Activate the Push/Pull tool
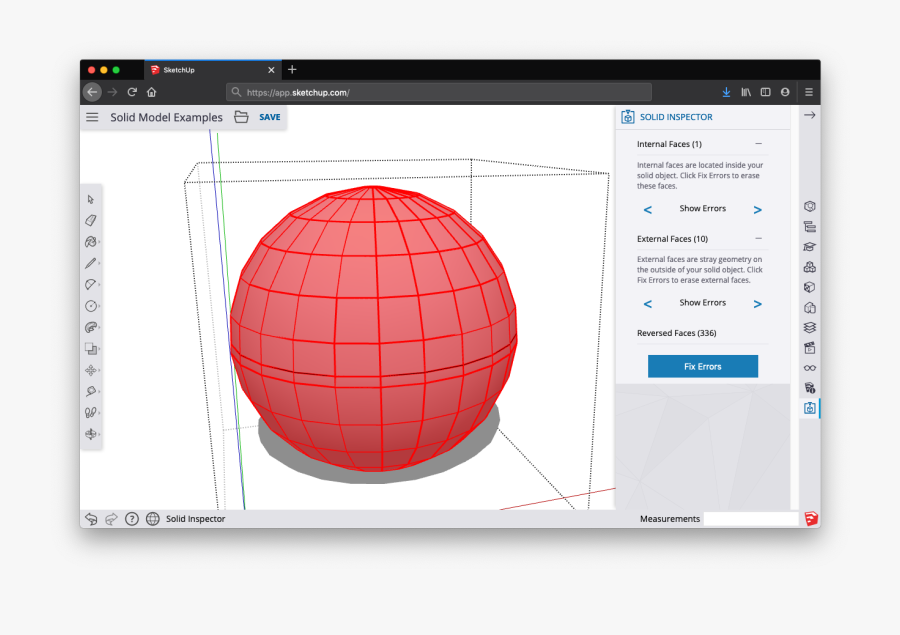900x635 pixels. click(90, 348)
